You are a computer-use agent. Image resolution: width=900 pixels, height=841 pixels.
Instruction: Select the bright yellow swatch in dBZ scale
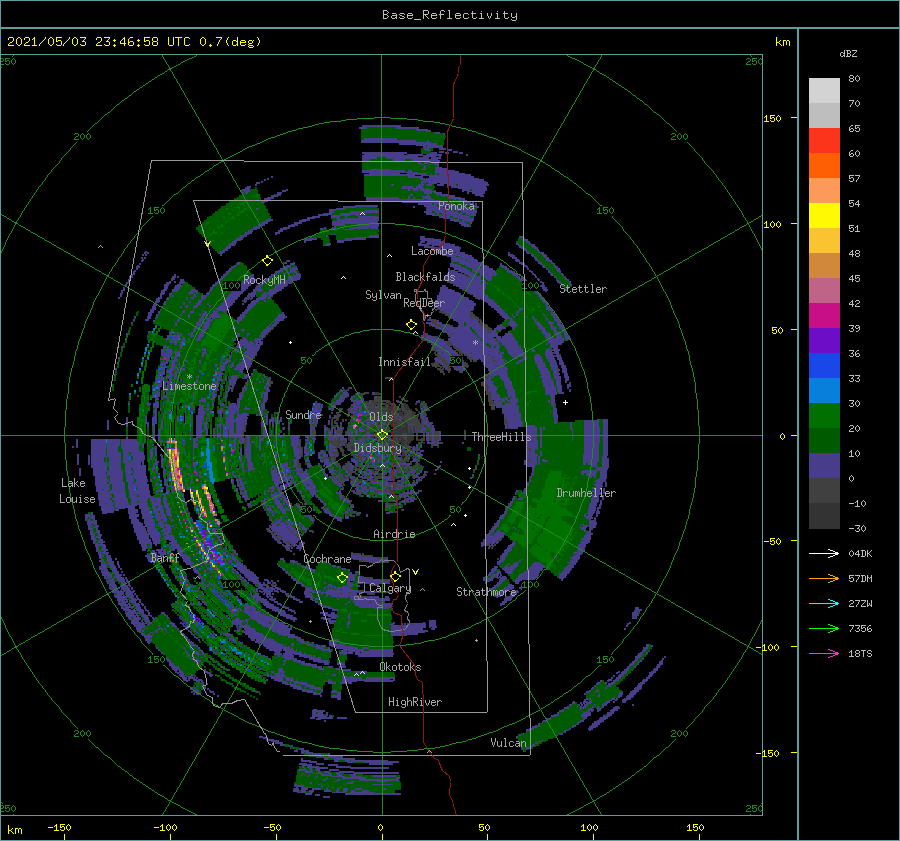click(x=824, y=215)
